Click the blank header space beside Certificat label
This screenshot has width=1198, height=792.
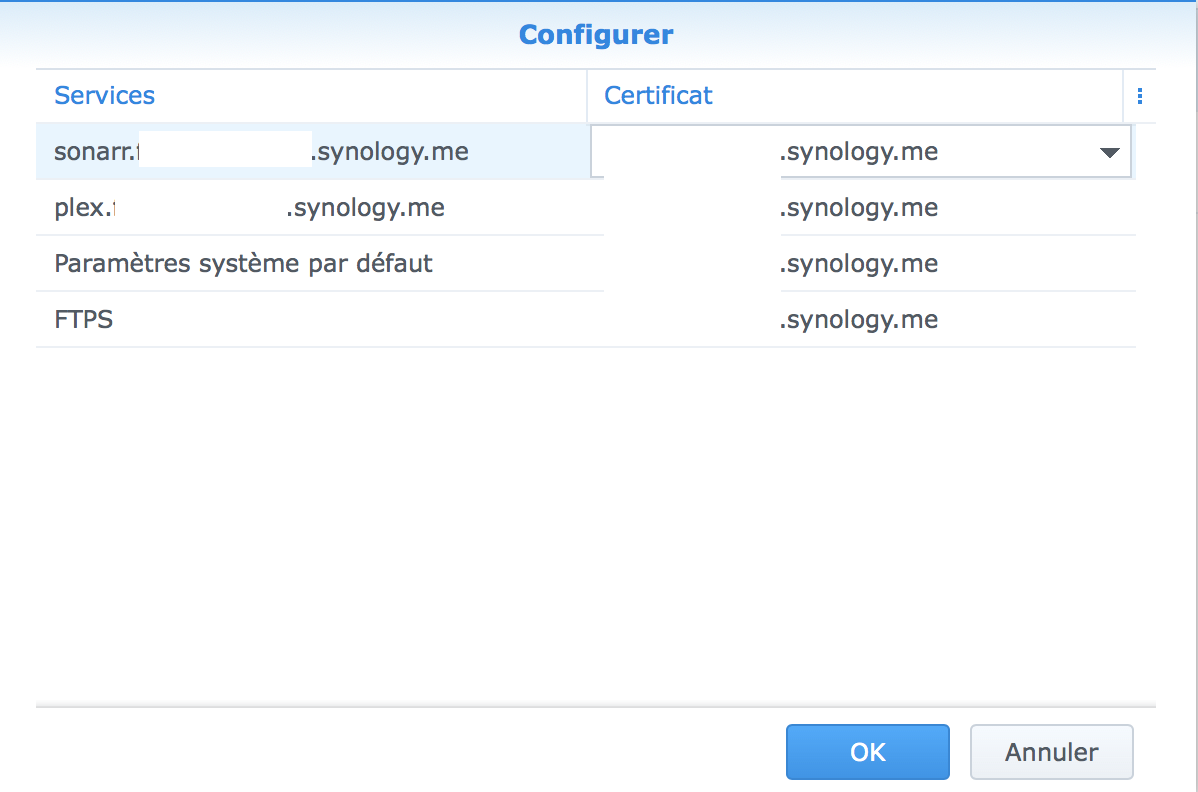point(920,96)
